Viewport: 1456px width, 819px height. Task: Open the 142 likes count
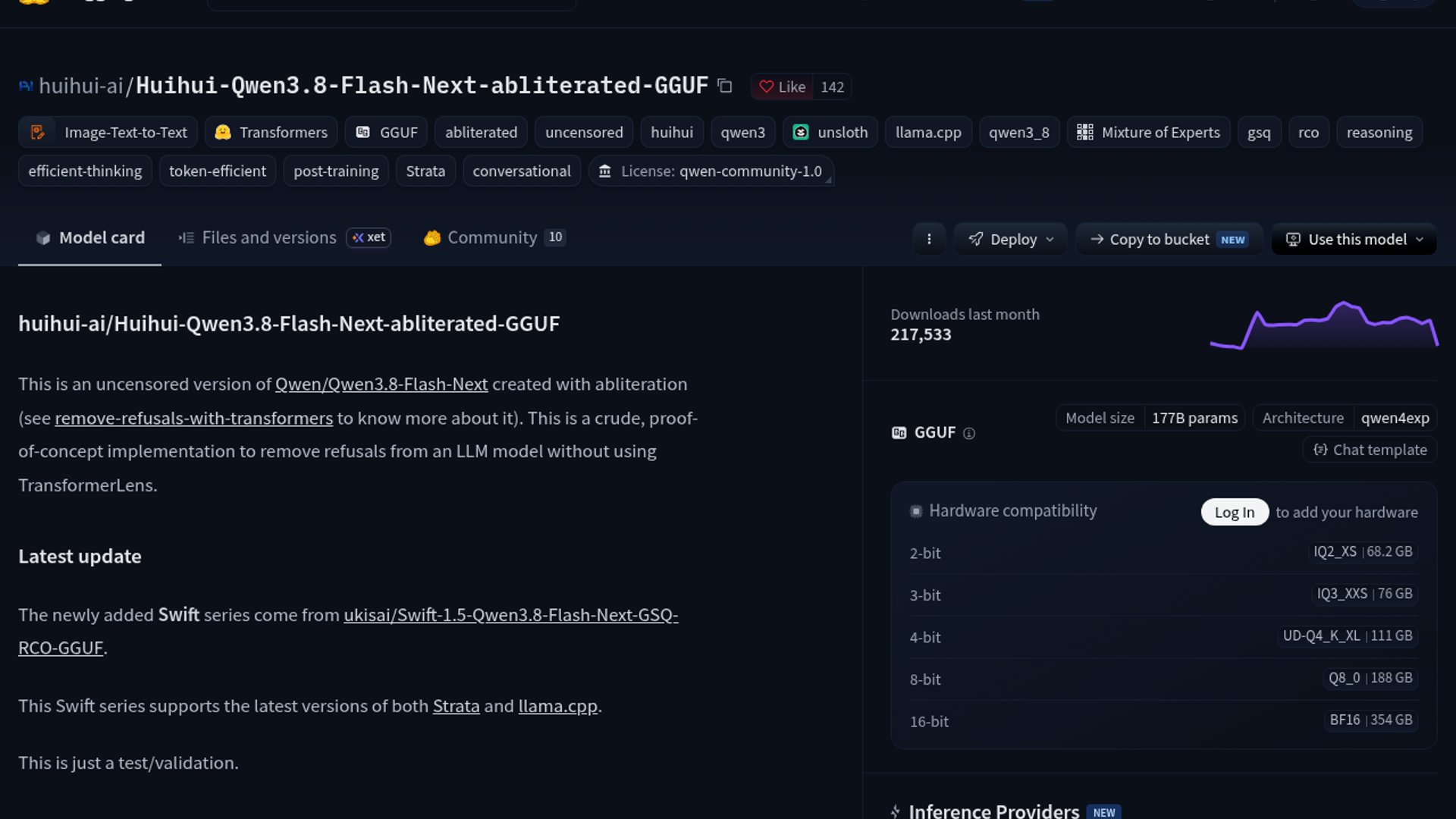pyautogui.click(x=832, y=87)
